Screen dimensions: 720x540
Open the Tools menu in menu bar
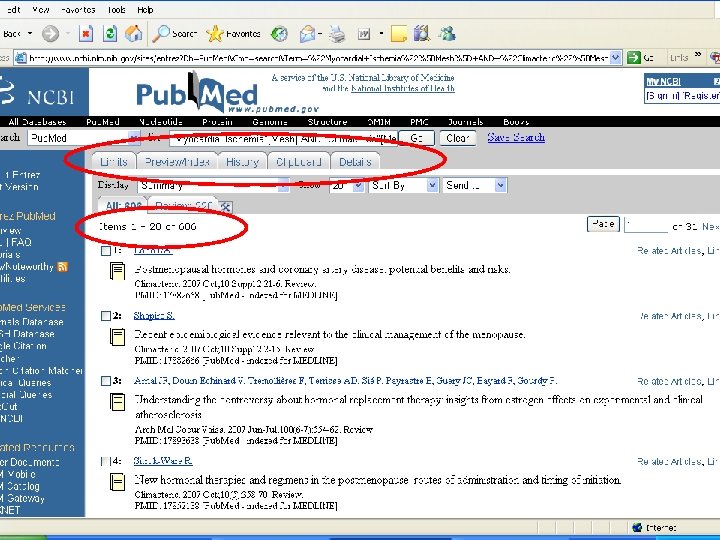[116, 10]
